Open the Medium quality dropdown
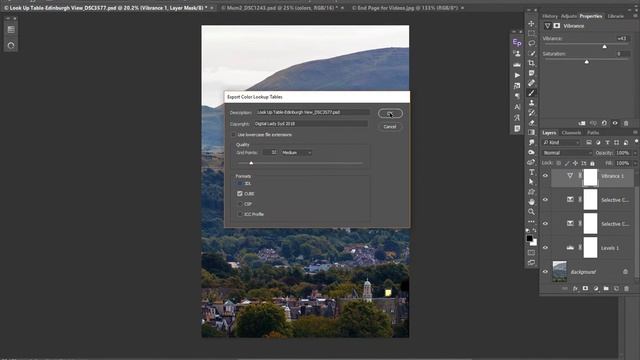640x360 pixels. coord(297,153)
